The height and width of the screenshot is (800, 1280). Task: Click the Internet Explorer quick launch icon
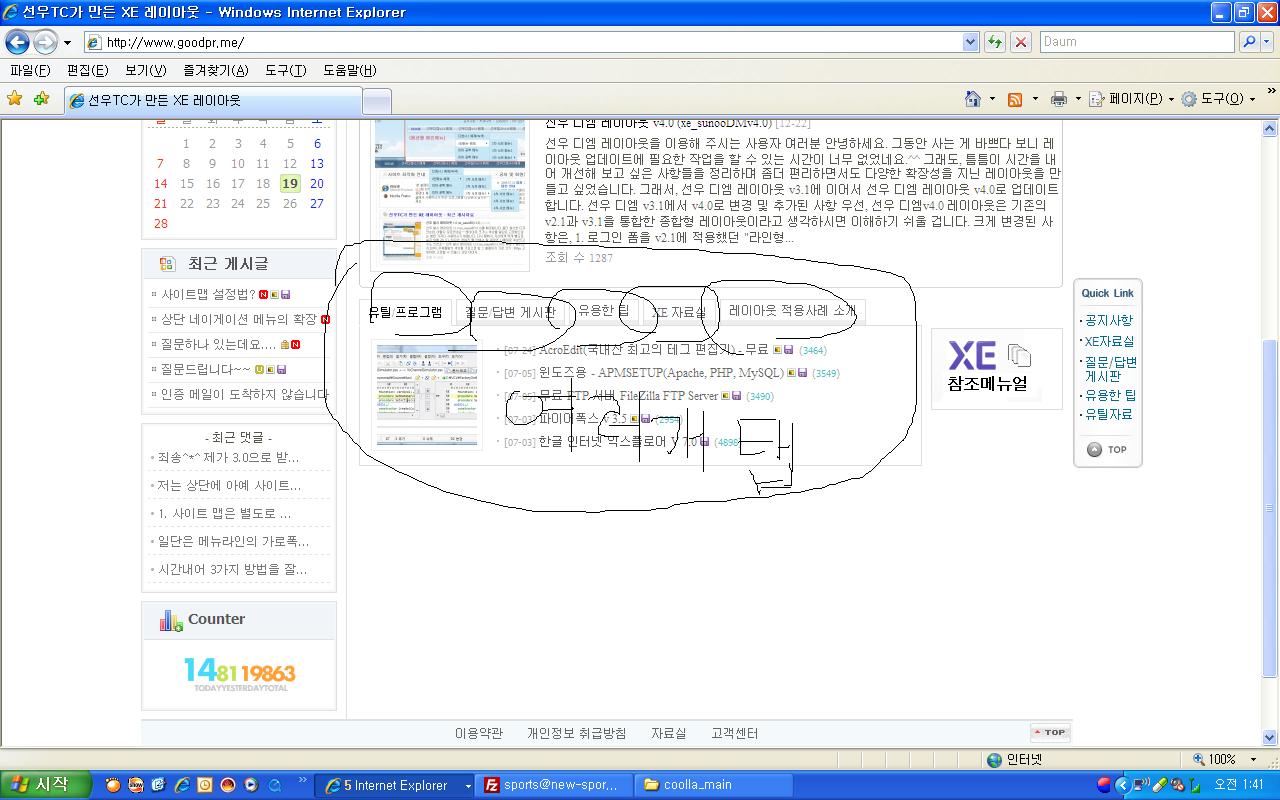pyautogui.click(x=182, y=785)
